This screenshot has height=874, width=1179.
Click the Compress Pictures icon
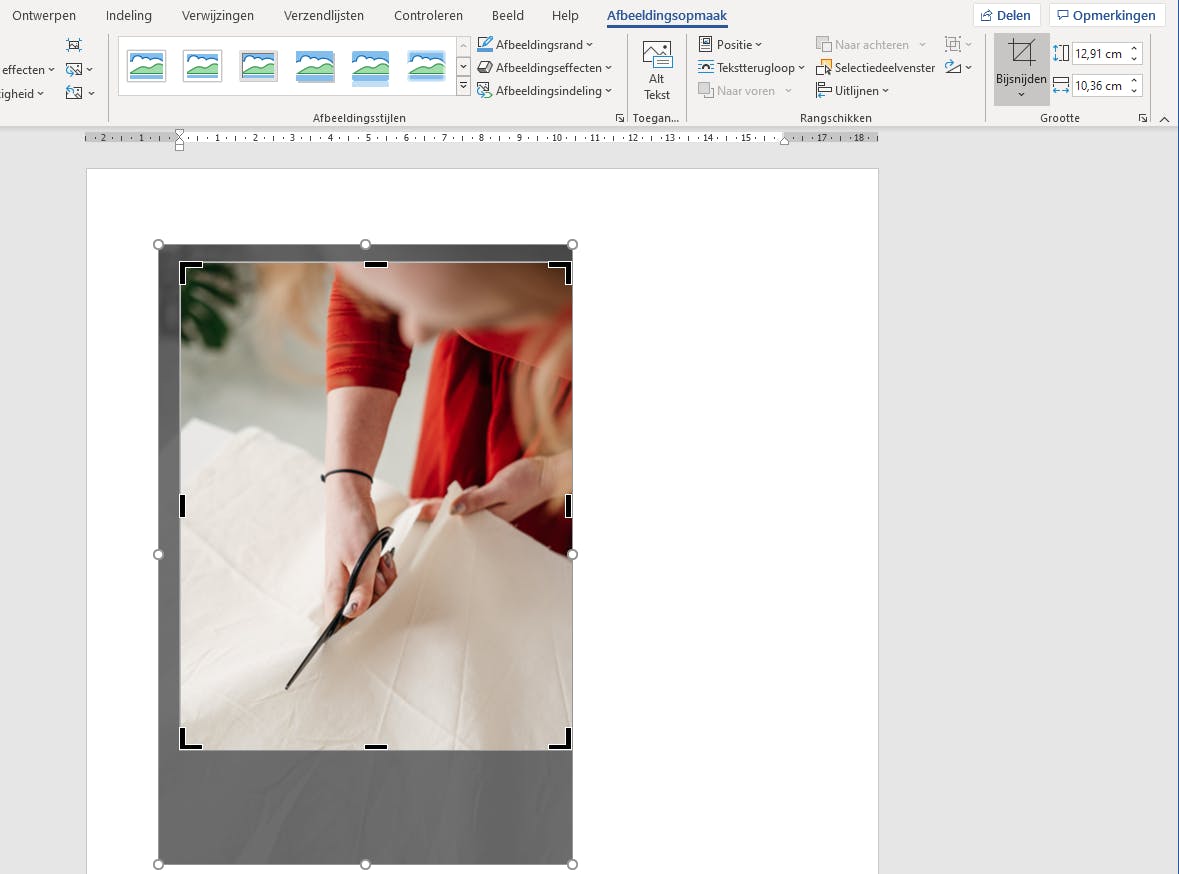pyautogui.click(x=74, y=45)
